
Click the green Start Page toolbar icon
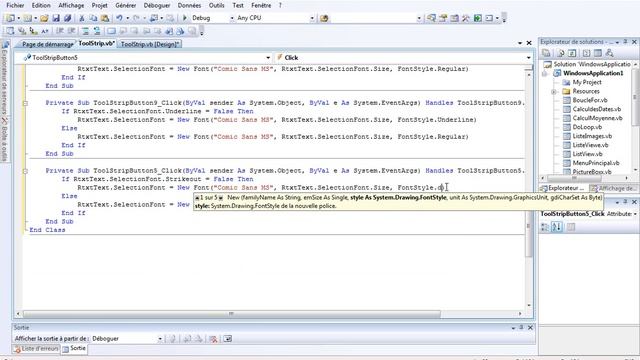click(x=478, y=18)
